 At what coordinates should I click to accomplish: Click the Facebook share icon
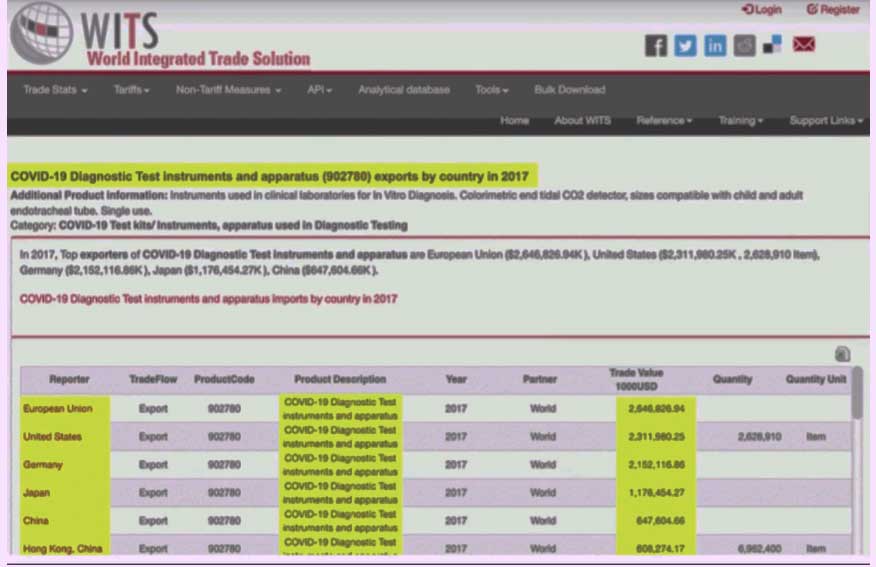click(x=655, y=45)
